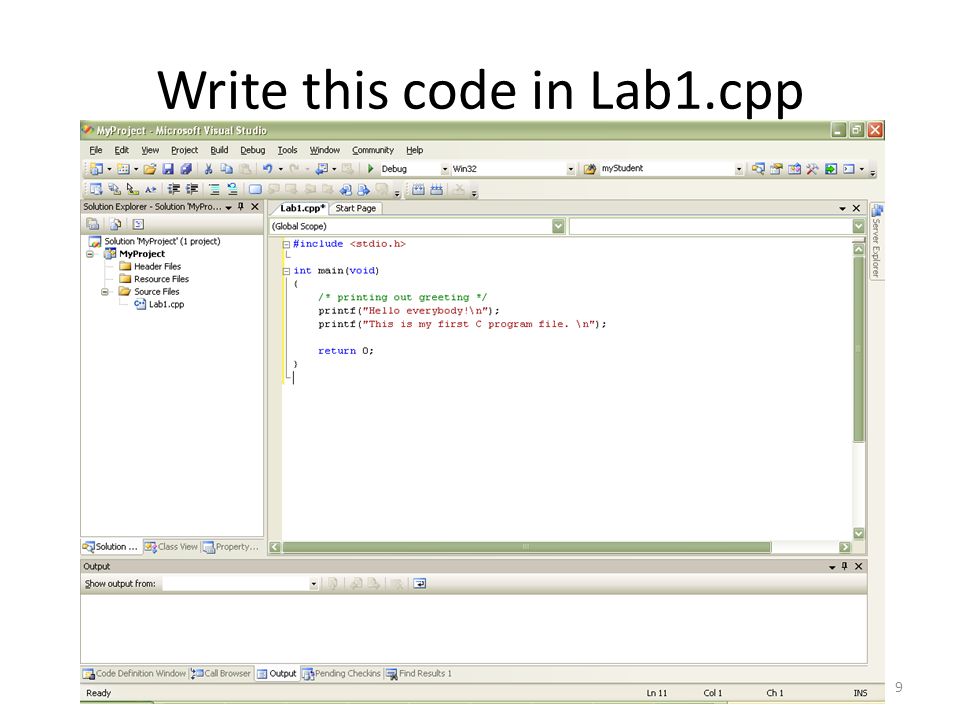The height and width of the screenshot is (720, 960).
Task: Click the horizontal scroll right arrow
Action: pos(845,547)
